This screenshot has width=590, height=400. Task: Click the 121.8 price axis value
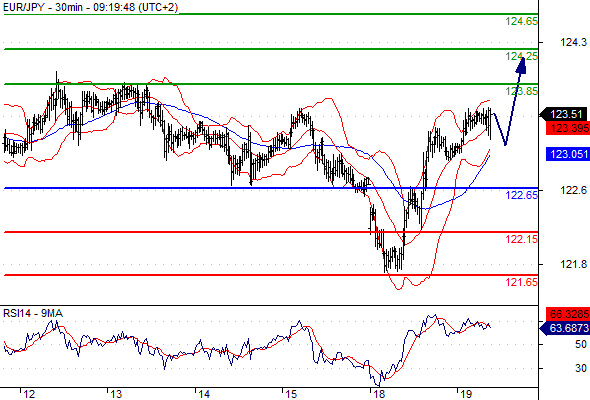[x=573, y=265]
